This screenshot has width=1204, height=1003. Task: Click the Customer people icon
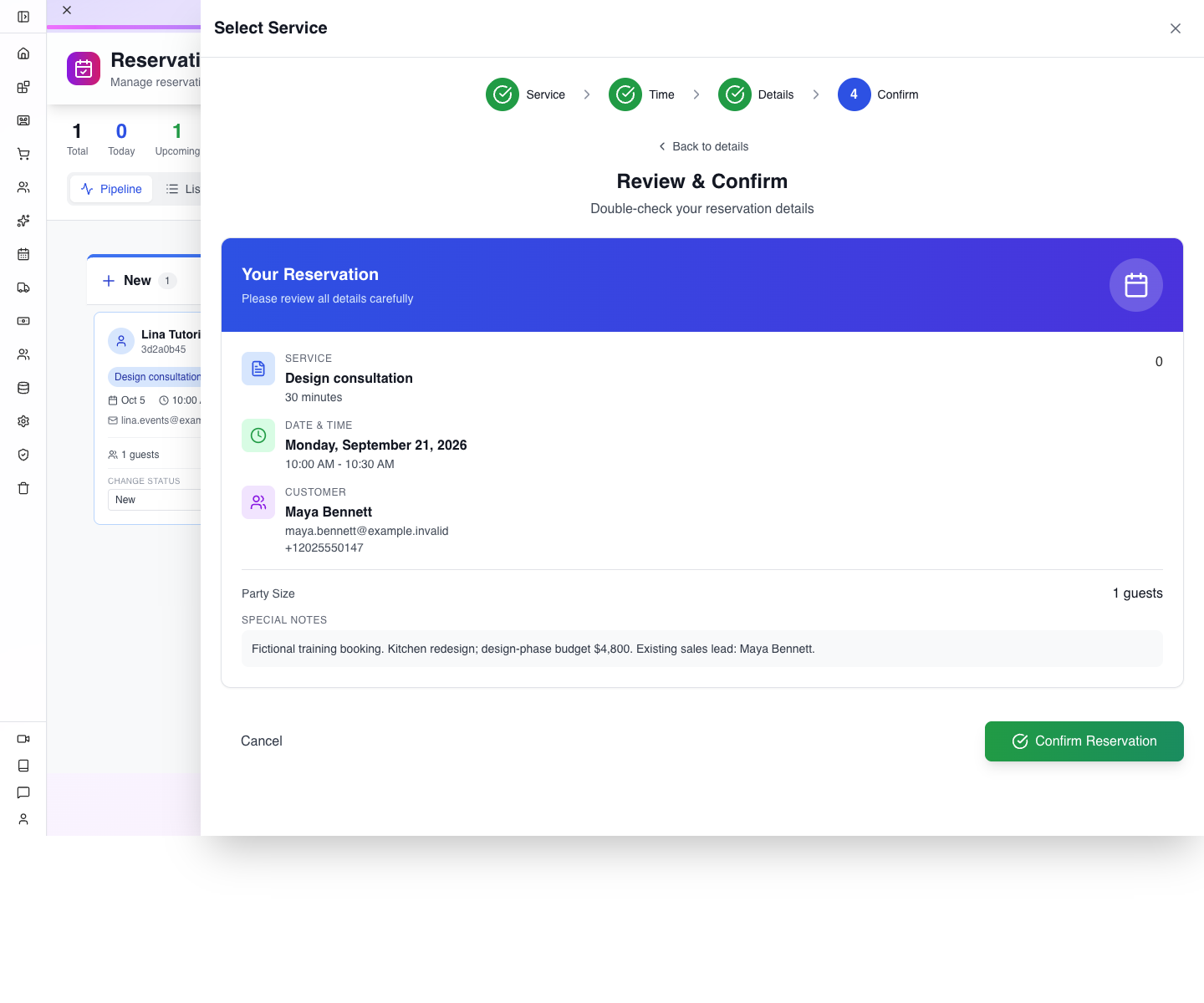click(x=258, y=502)
